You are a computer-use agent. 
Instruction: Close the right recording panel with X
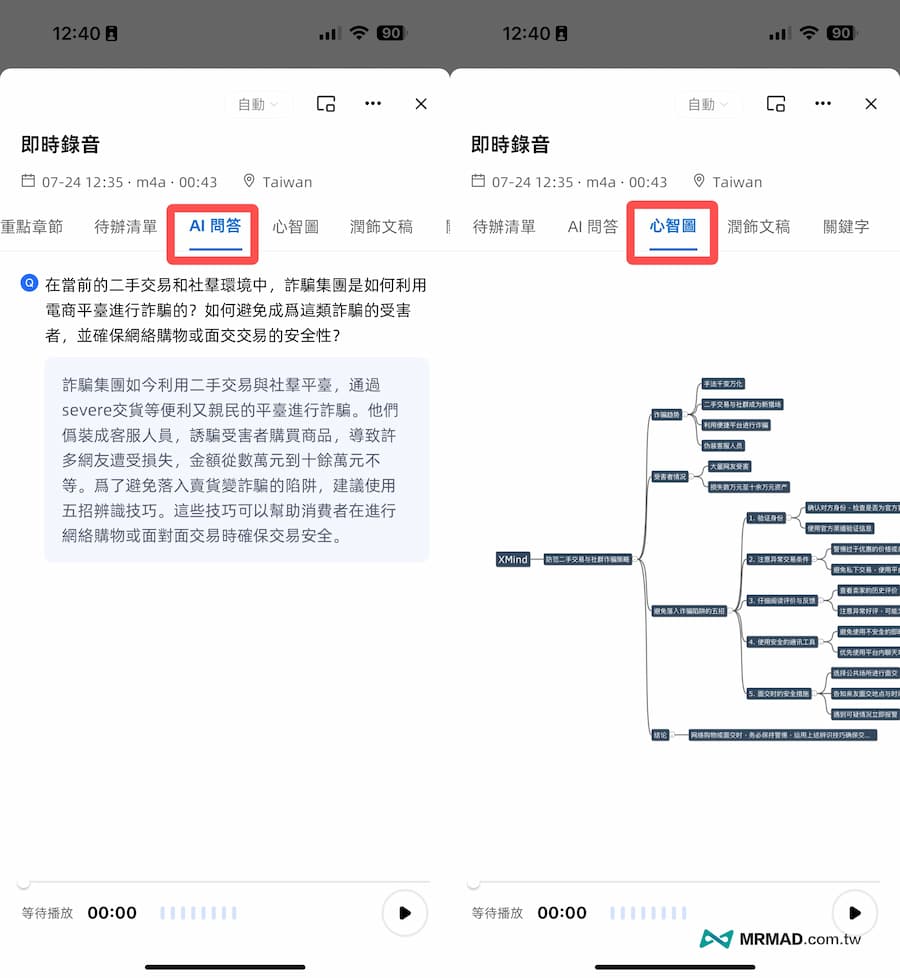(871, 104)
